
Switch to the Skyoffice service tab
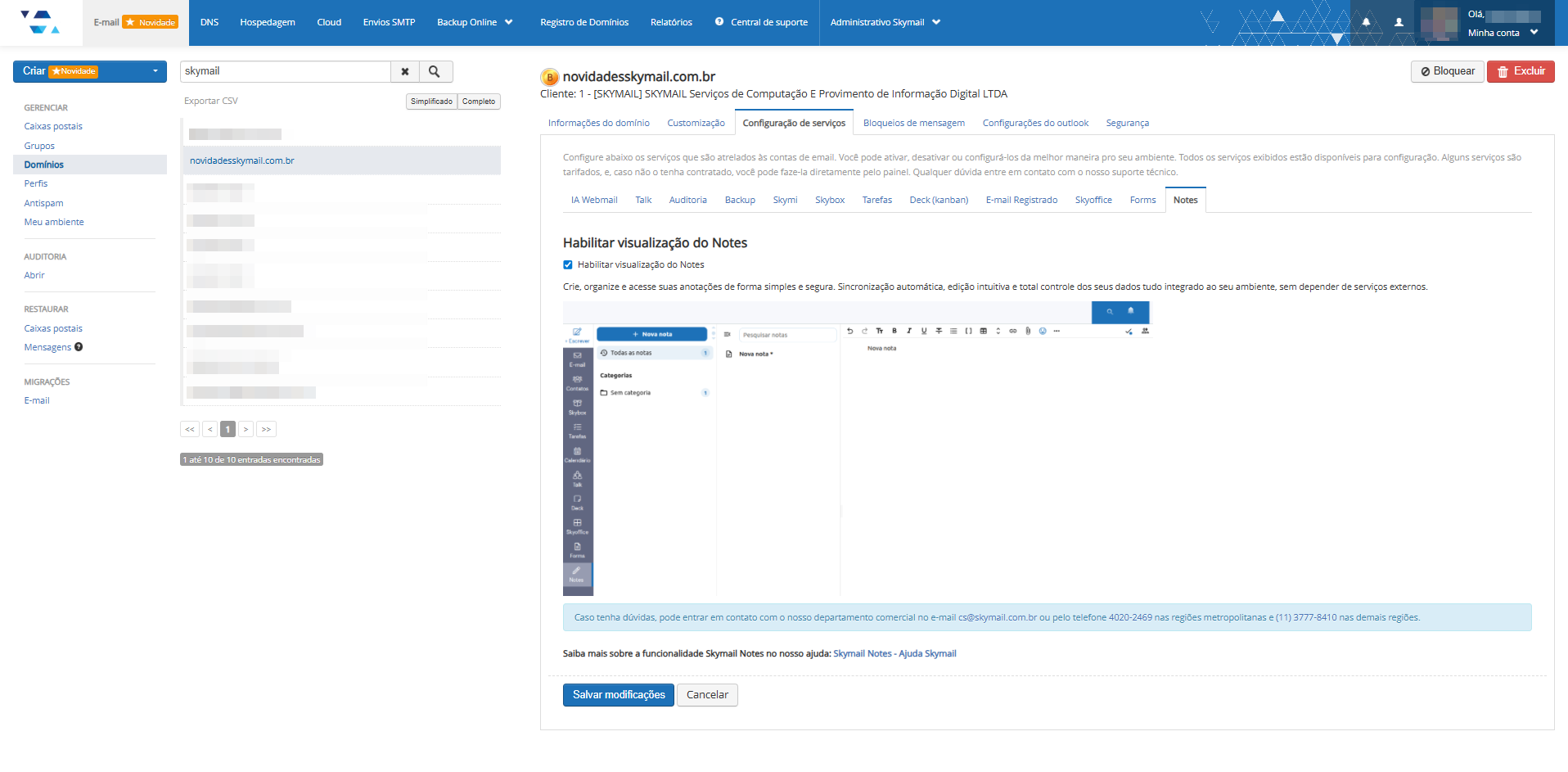(1093, 201)
